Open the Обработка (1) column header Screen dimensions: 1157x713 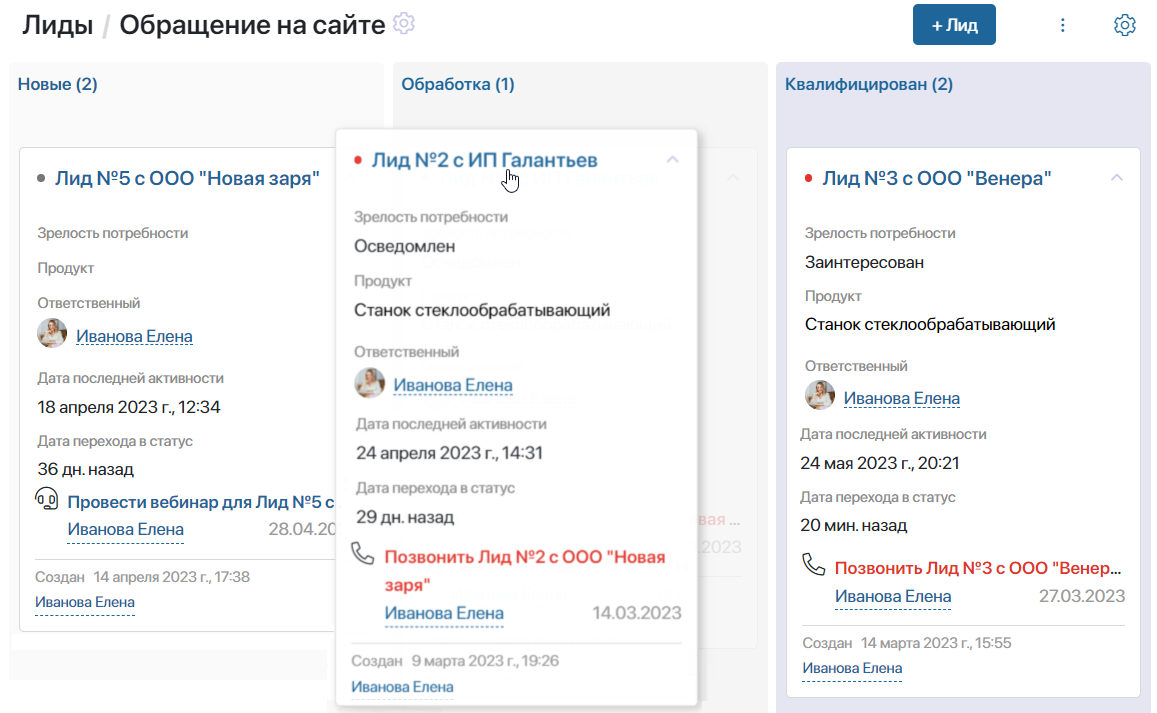point(457,84)
